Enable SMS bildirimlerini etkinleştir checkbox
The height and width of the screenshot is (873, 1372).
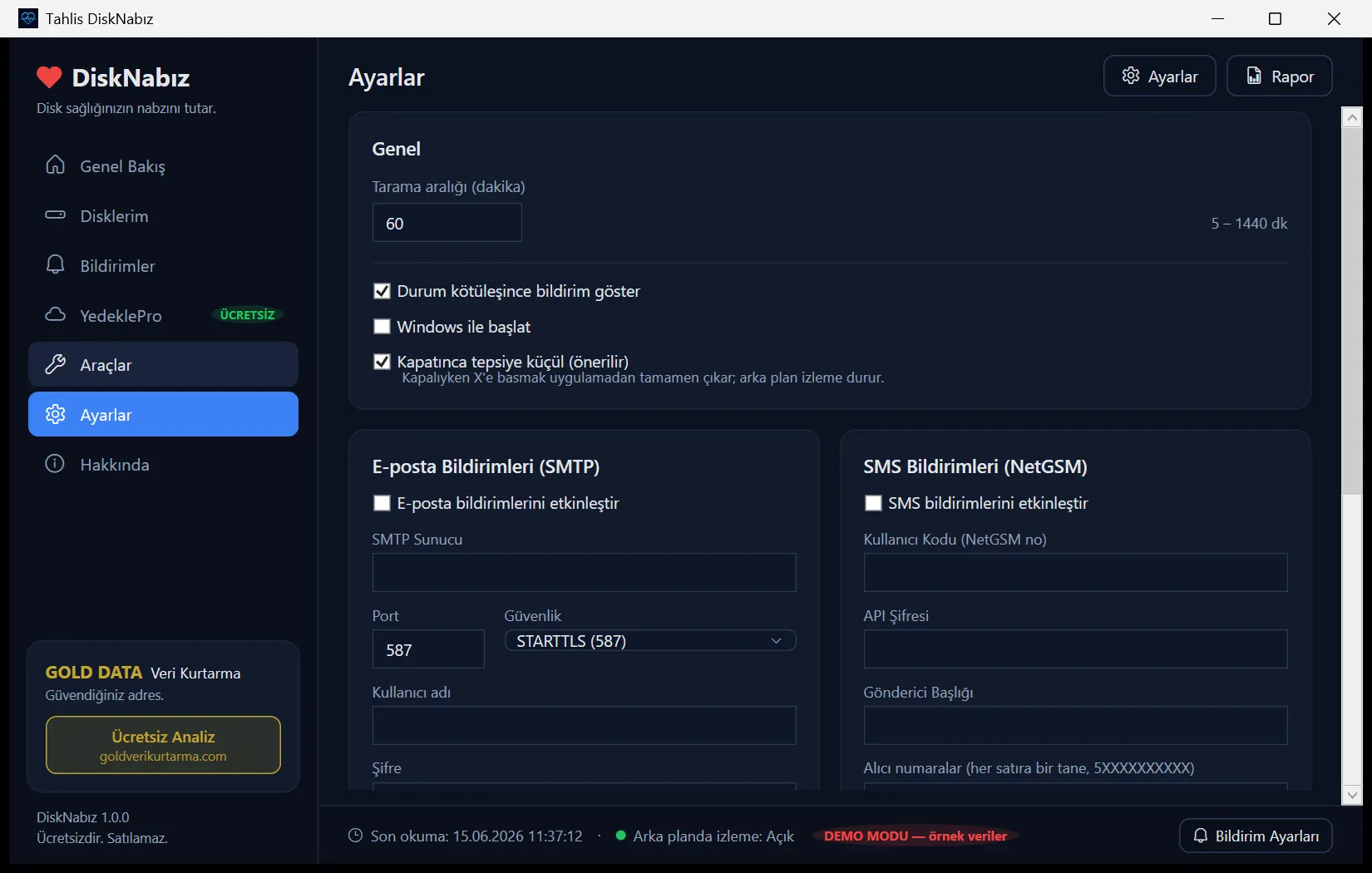[873, 503]
